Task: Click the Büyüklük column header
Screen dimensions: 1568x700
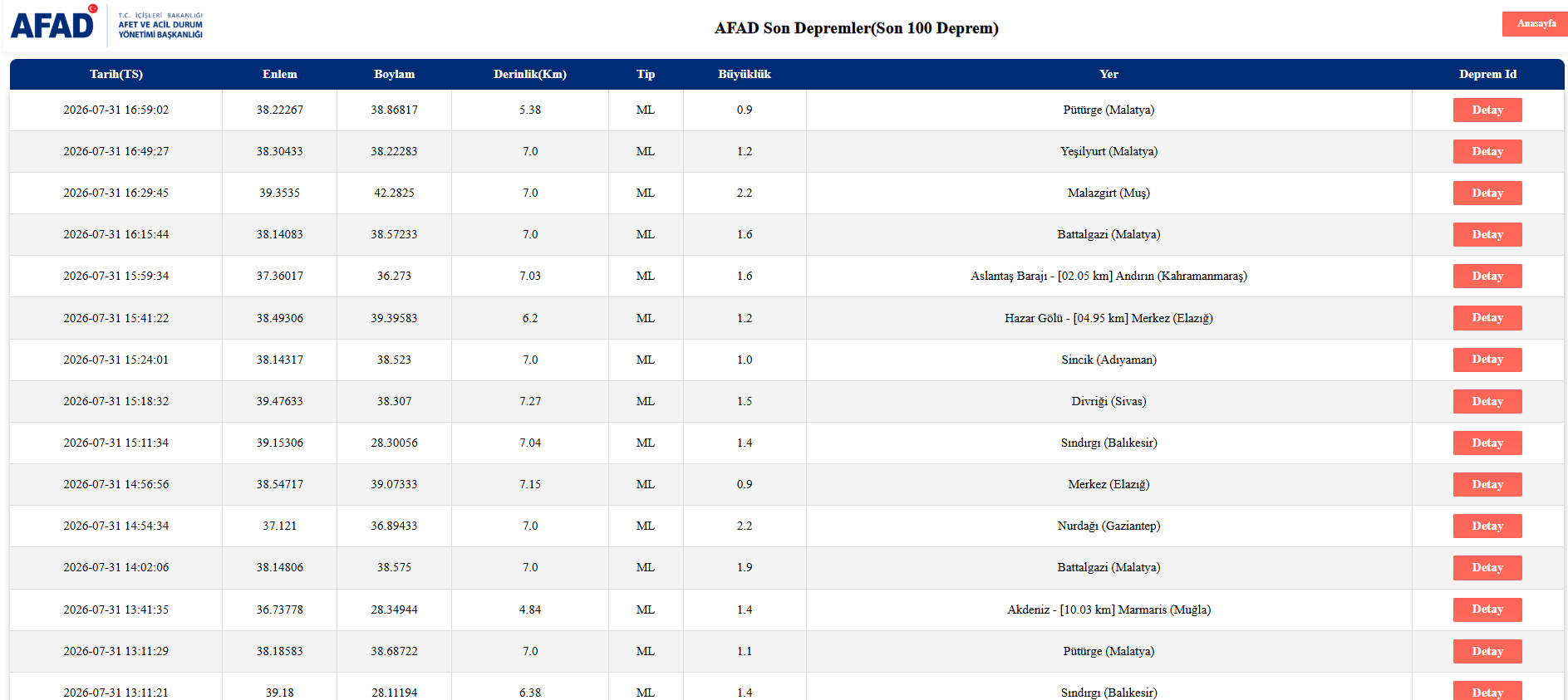Action: point(745,74)
